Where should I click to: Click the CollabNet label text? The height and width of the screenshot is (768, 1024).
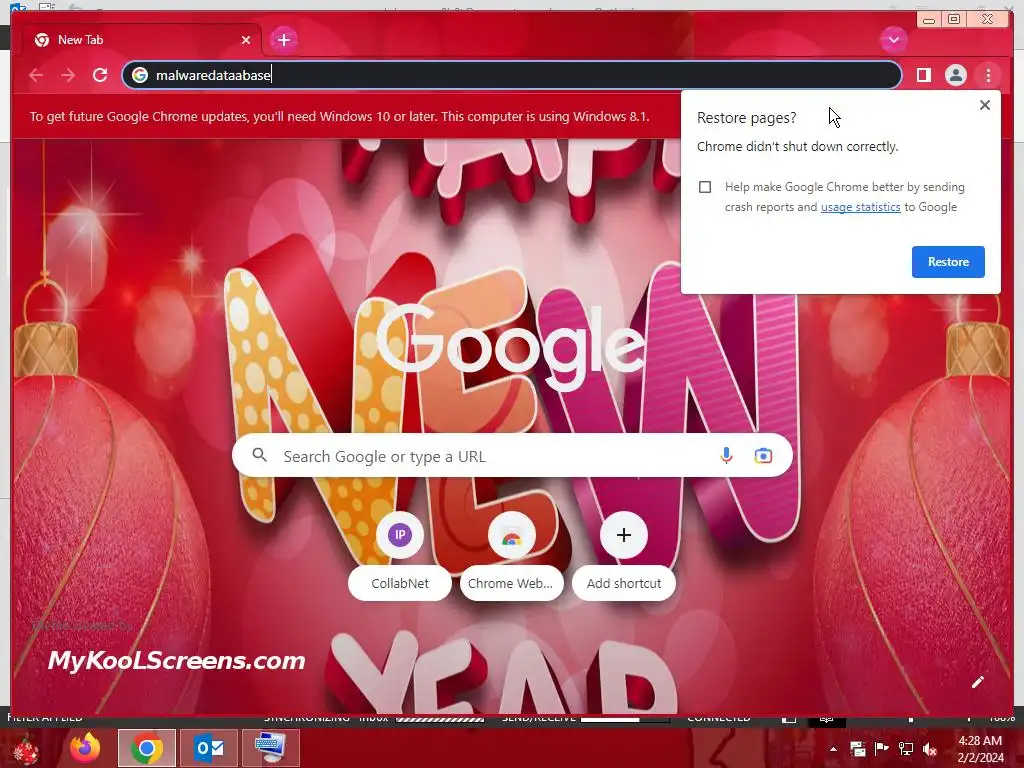(400, 583)
